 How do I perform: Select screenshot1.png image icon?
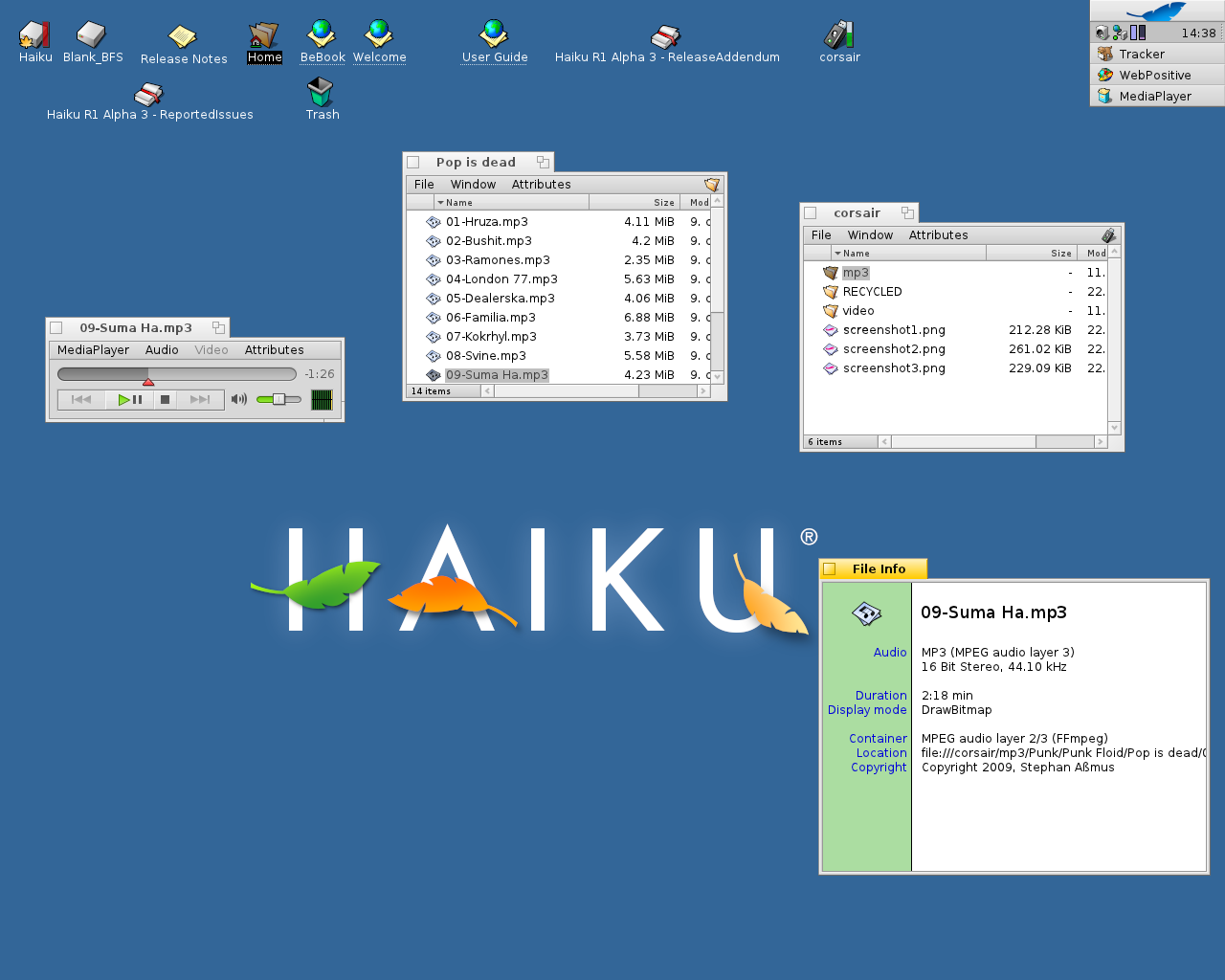click(x=830, y=330)
